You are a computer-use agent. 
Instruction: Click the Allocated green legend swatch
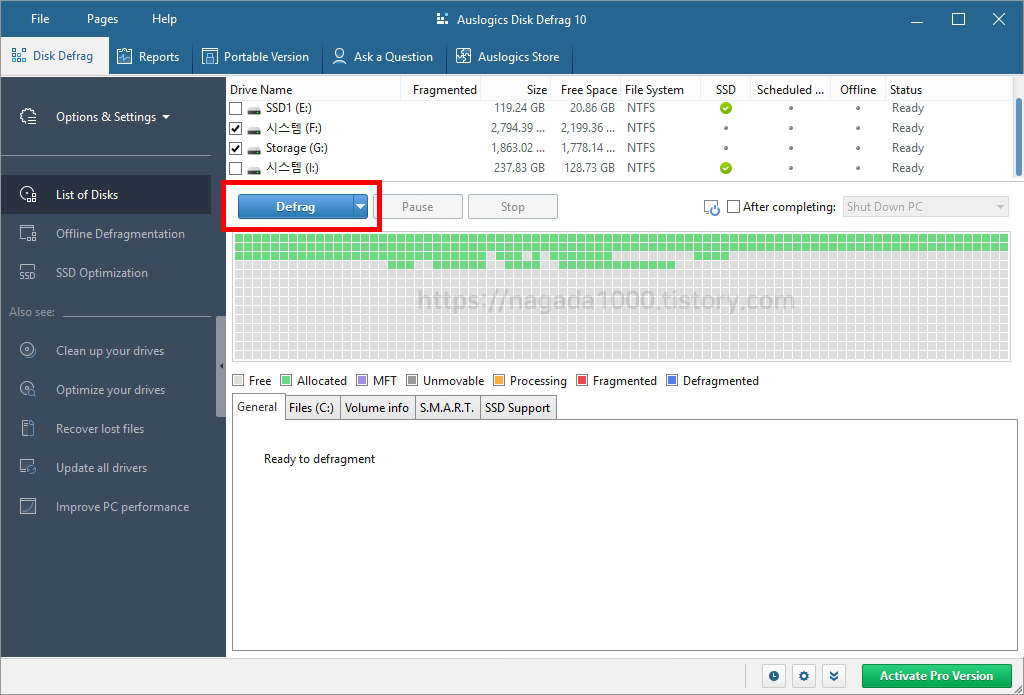click(x=286, y=381)
